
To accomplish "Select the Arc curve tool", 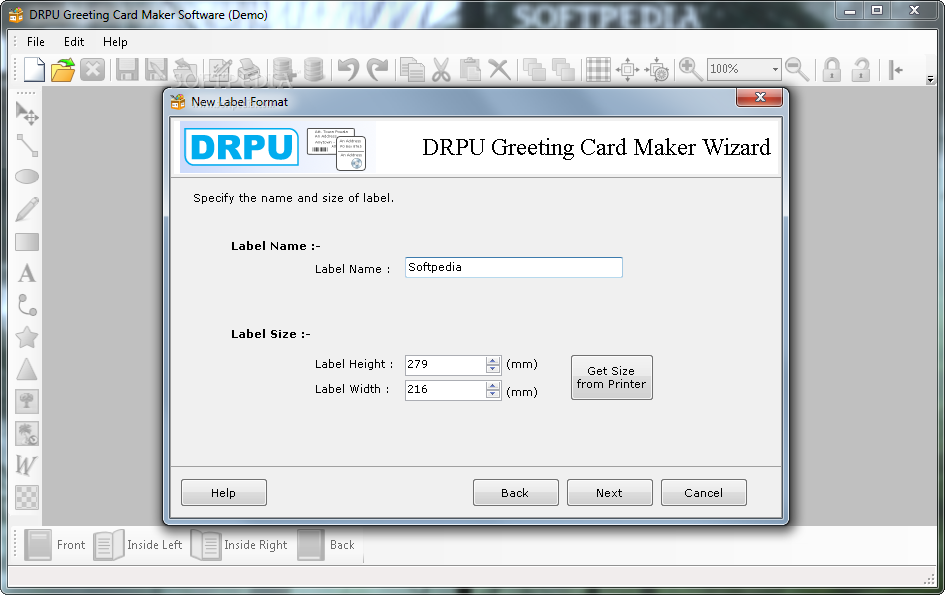I will pos(27,305).
